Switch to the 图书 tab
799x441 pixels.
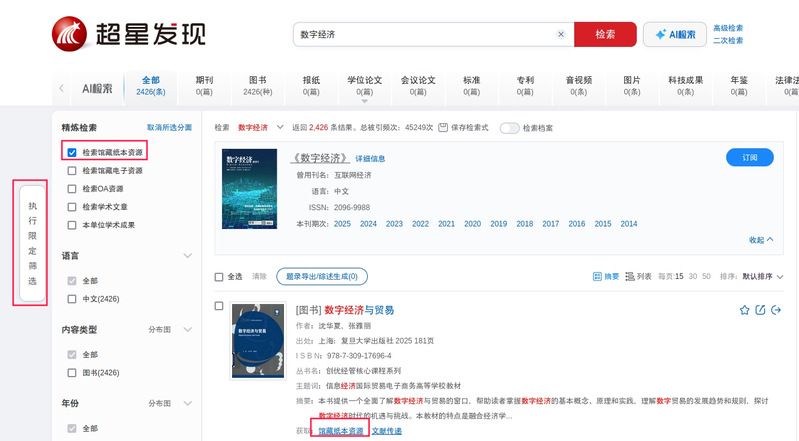coord(257,85)
